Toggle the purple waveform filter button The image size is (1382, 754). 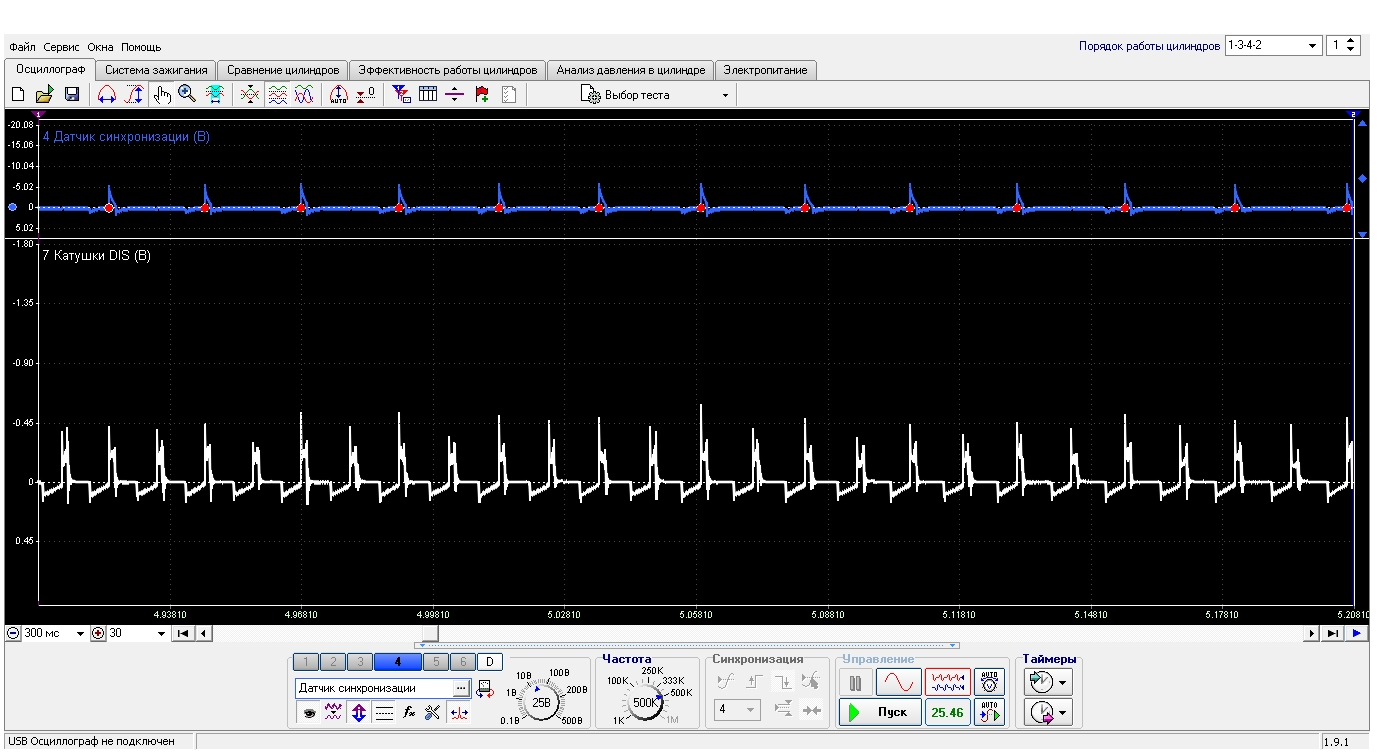[x=334, y=713]
